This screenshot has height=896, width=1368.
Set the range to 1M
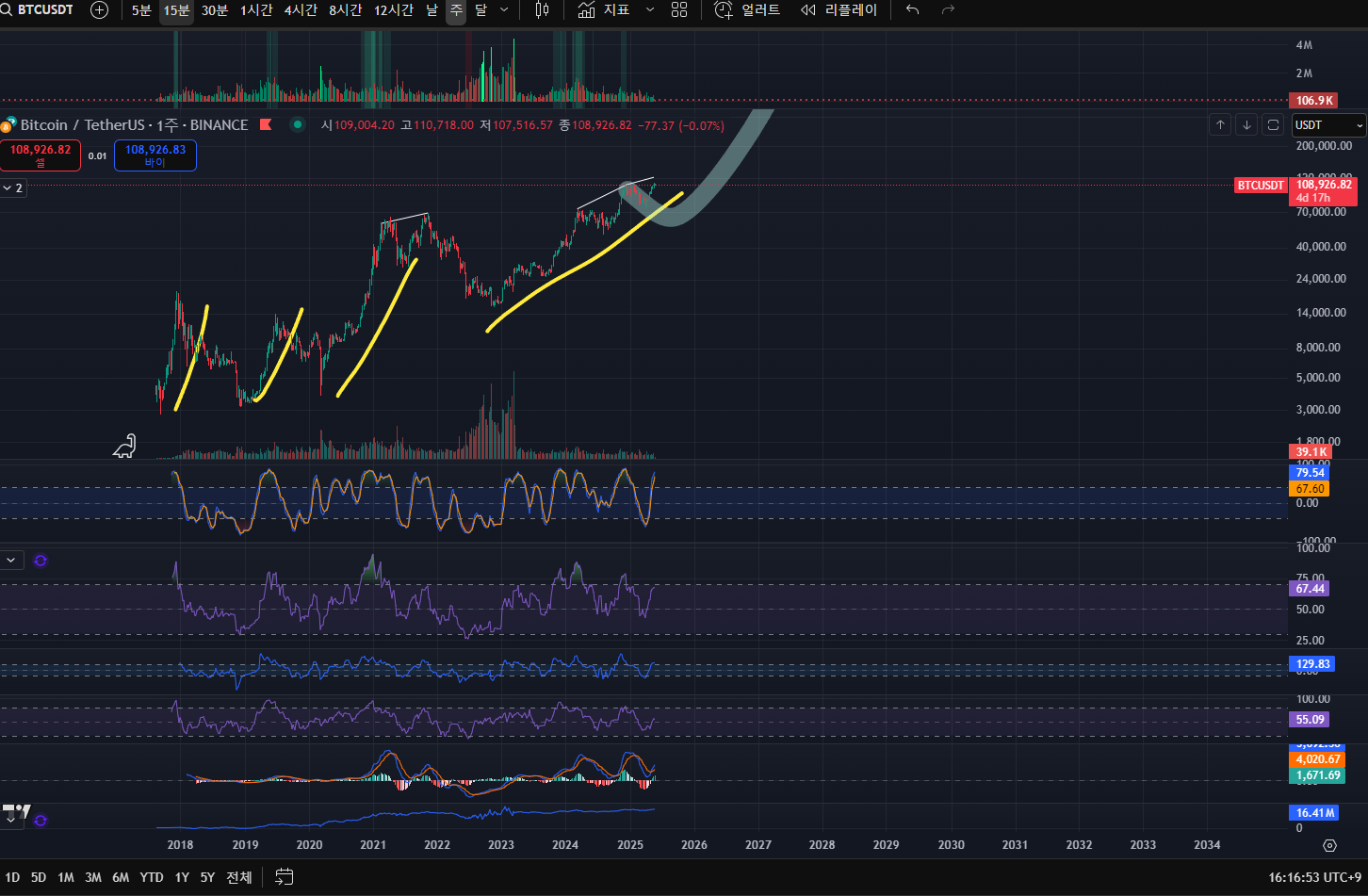tap(66, 877)
